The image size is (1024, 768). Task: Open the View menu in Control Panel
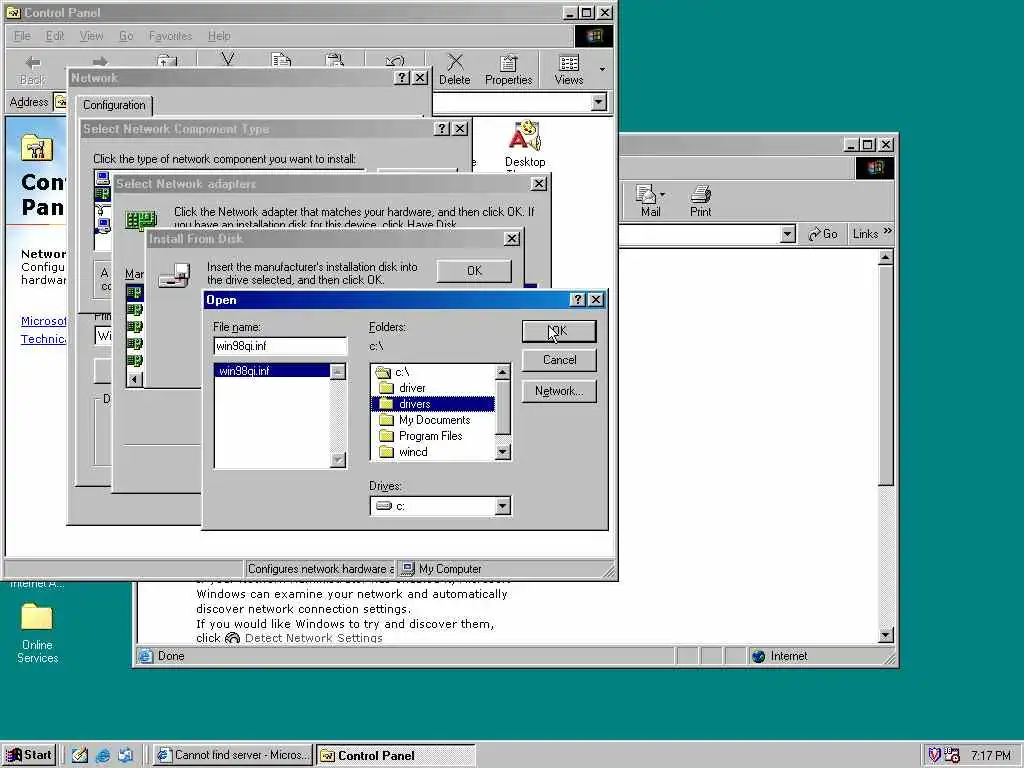(91, 36)
